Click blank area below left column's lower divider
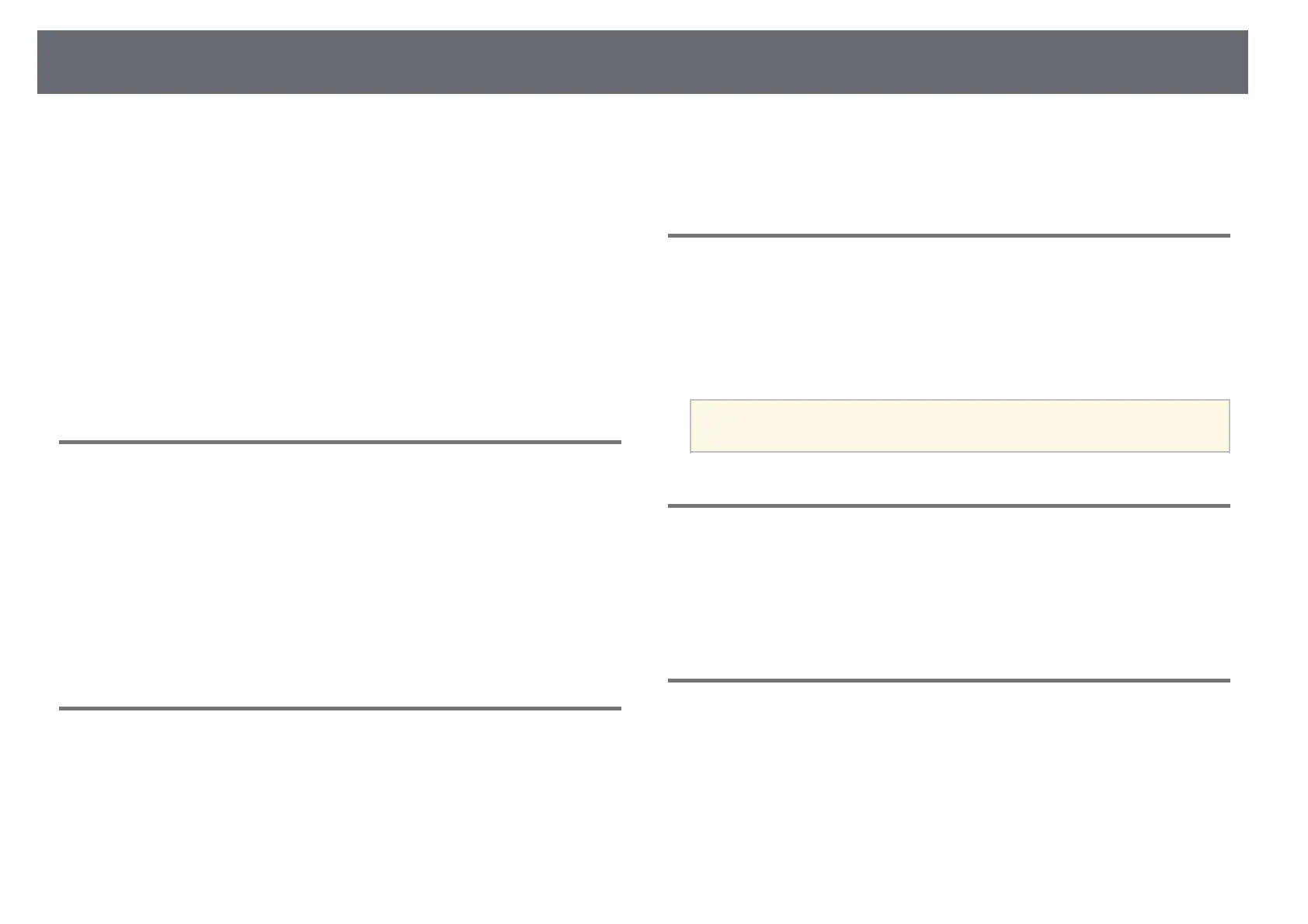The width and height of the screenshot is (1308, 924). [x=340, y=808]
